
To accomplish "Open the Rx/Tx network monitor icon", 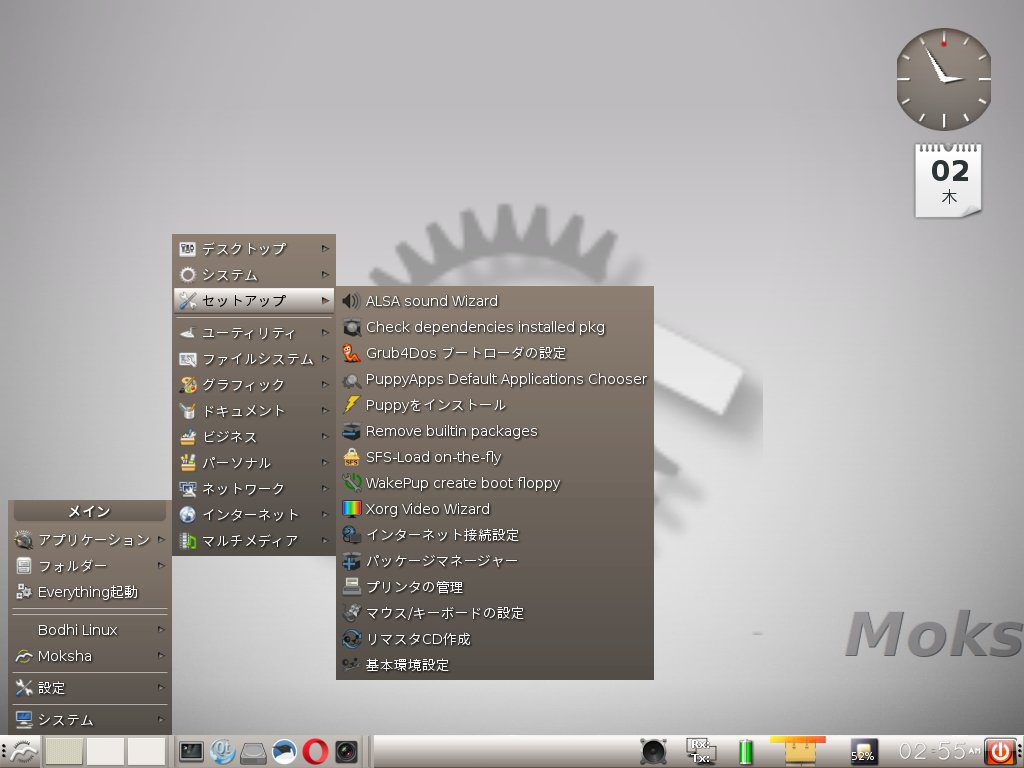I will click(x=700, y=750).
